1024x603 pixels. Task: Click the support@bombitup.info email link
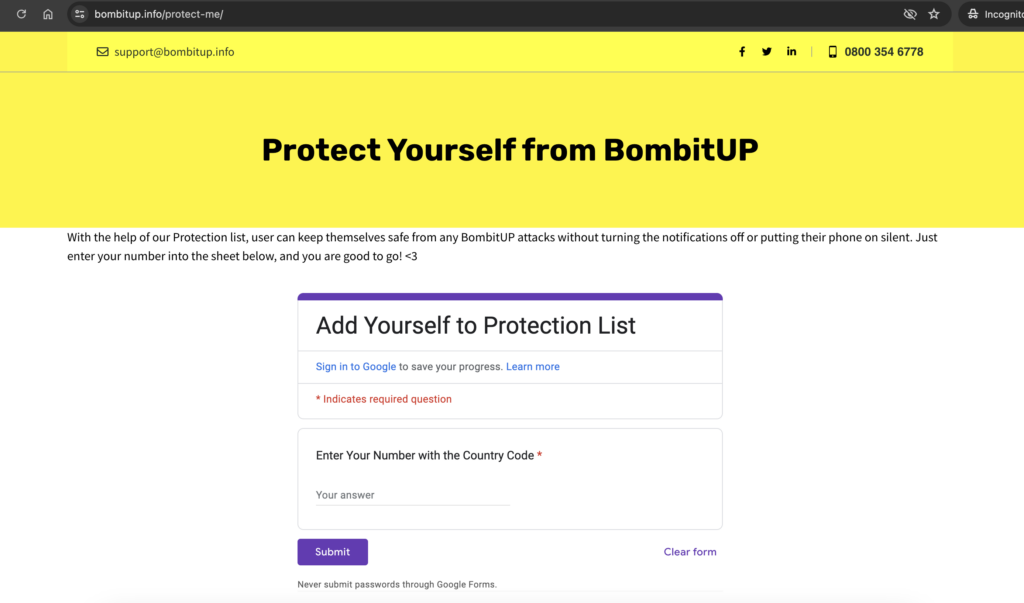[x=174, y=52]
